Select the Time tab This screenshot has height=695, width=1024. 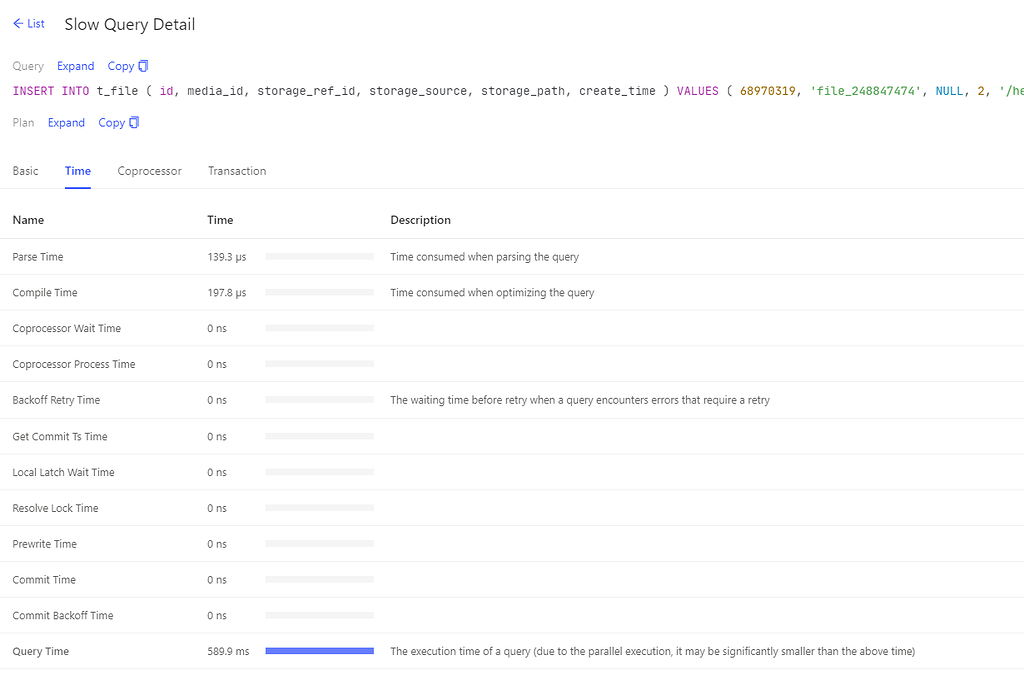click(78, 171)
